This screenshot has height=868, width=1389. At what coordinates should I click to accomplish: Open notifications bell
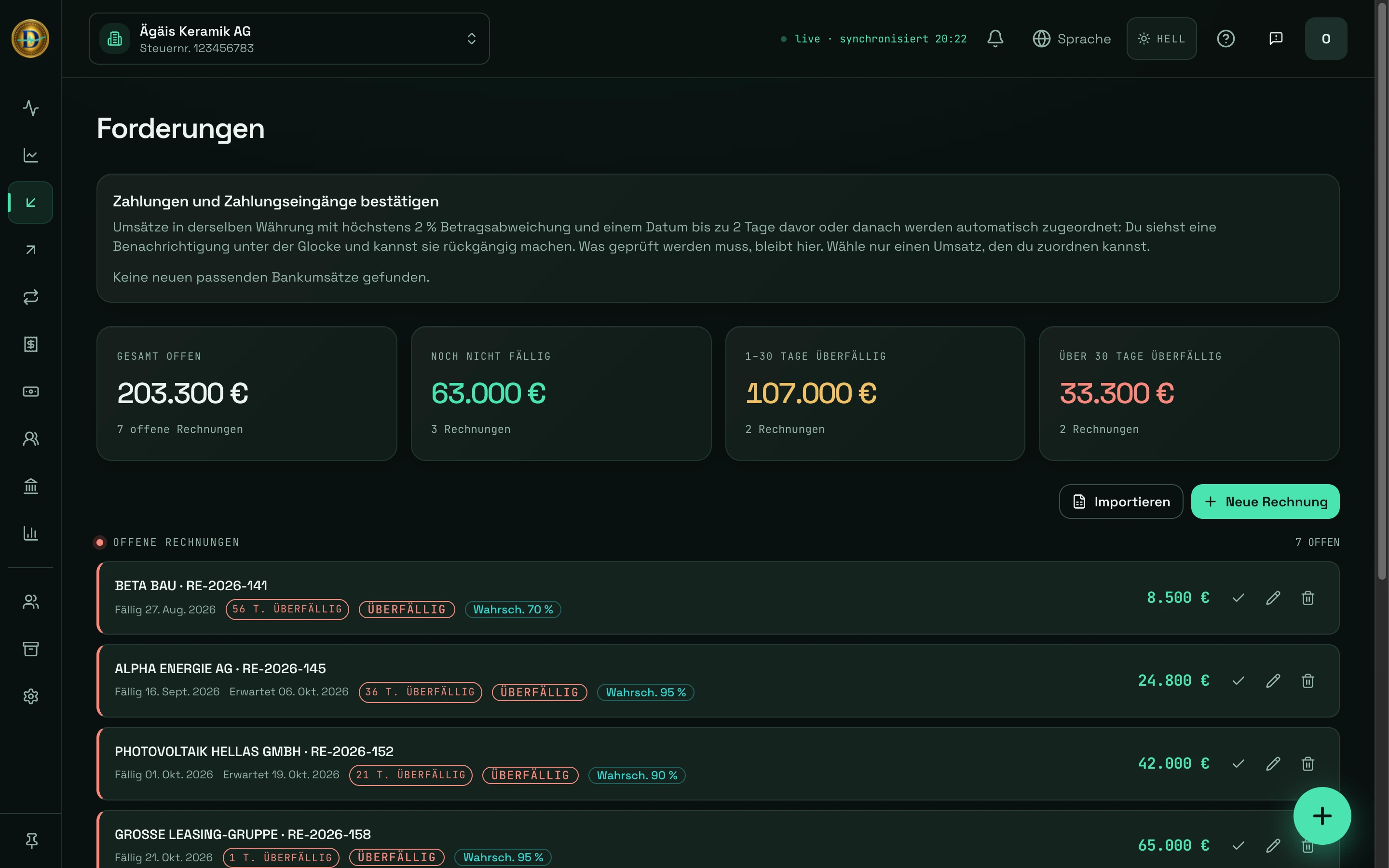995,39
